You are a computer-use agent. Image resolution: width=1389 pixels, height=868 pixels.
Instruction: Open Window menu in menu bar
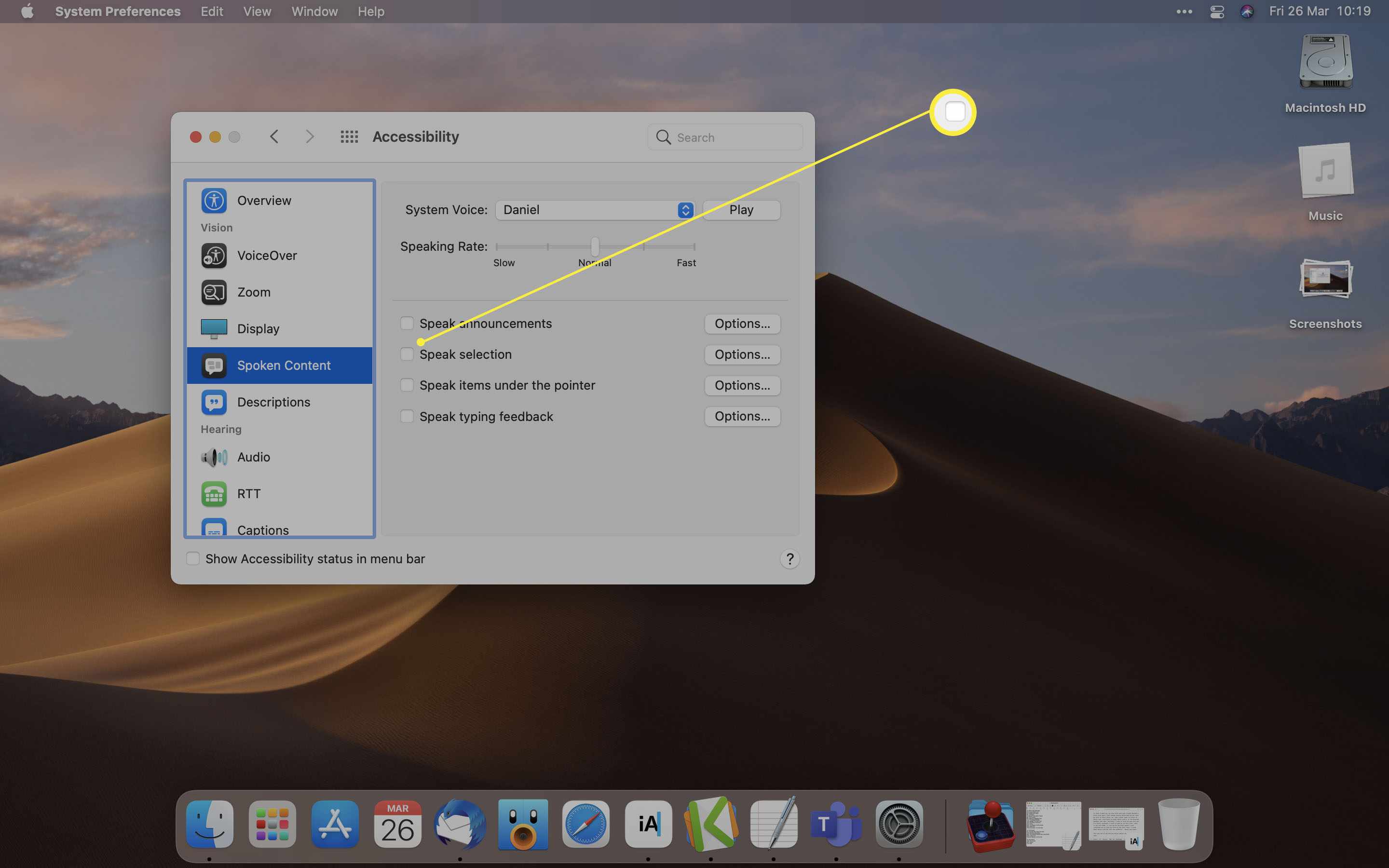click(313, 11)
